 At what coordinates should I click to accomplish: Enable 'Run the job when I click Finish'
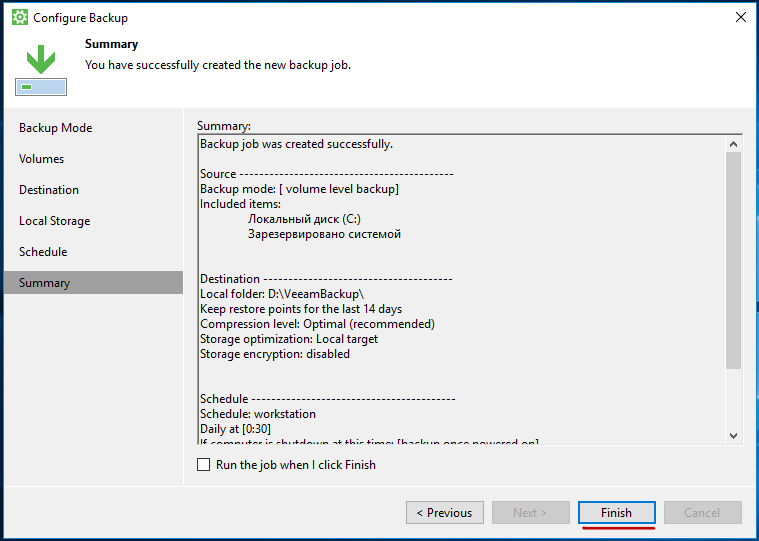pyautogui.click(x=204, y=465)
